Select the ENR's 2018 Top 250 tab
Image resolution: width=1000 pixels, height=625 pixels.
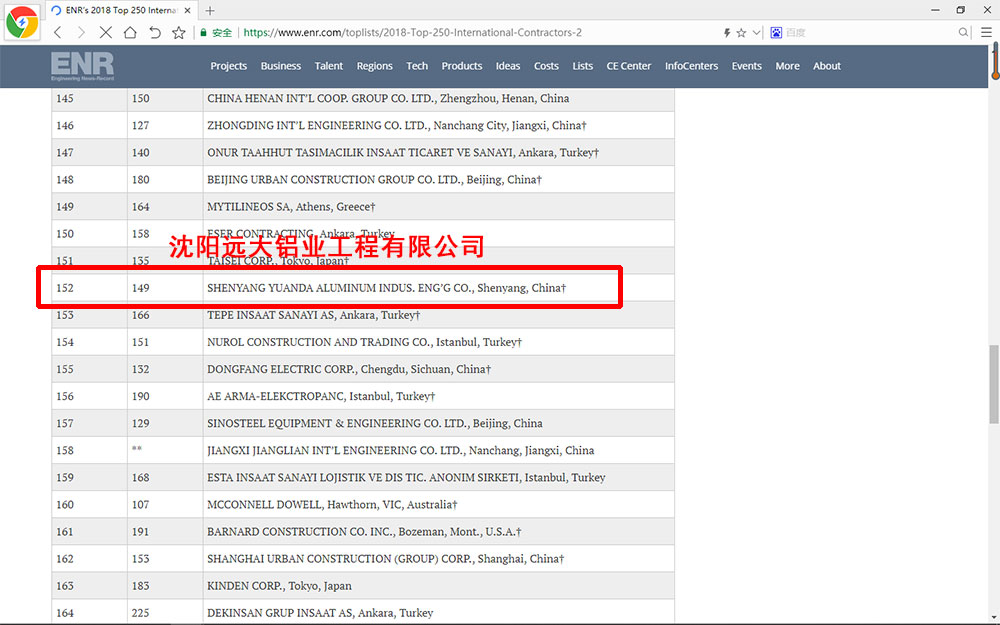[121, 10]
